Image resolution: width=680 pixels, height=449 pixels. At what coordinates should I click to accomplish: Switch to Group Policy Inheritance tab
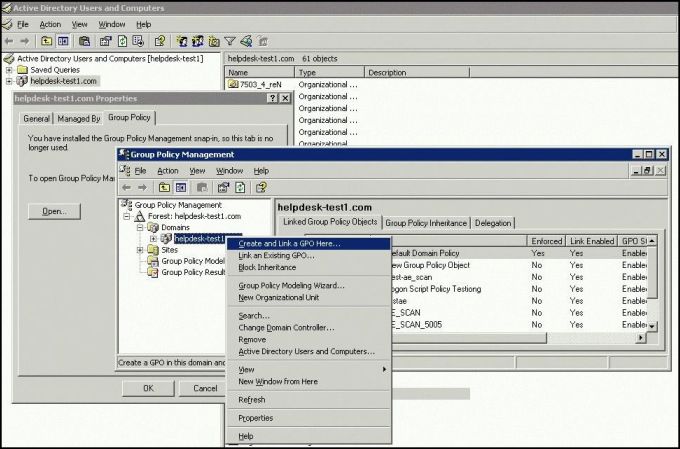click(425, 223)
